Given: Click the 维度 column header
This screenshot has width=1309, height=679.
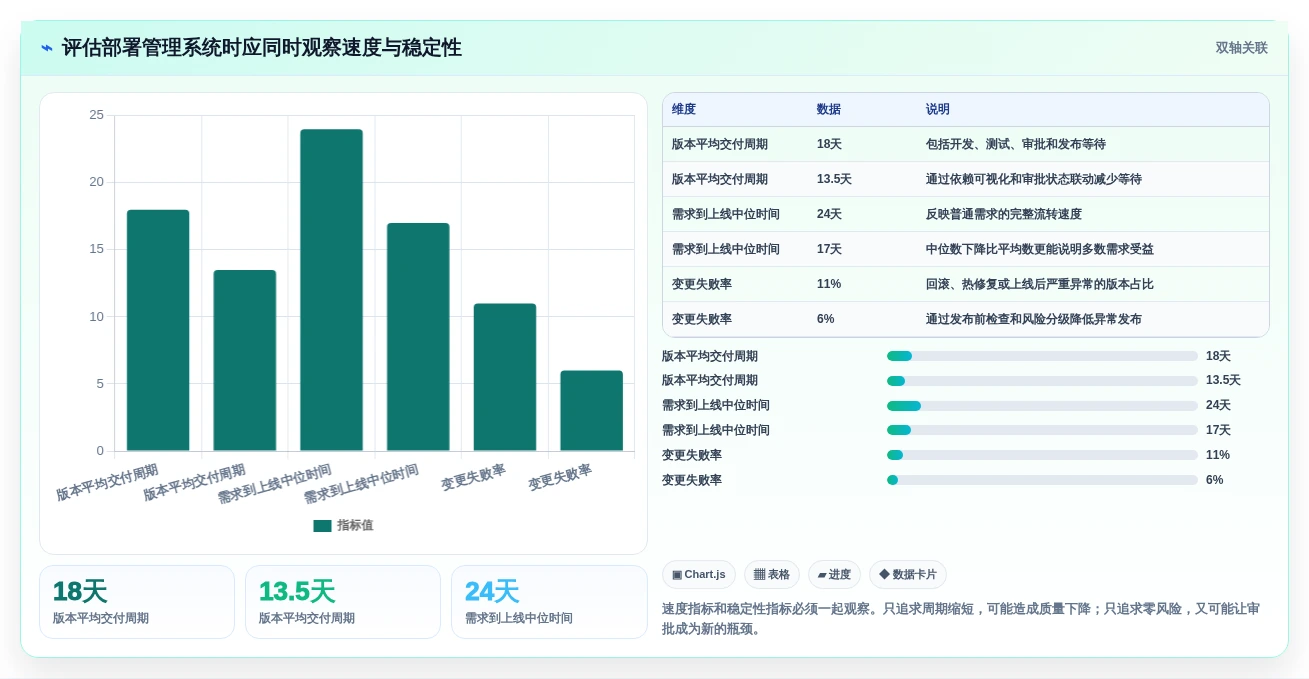Looking at the screenshot, I should pos(684,110).
